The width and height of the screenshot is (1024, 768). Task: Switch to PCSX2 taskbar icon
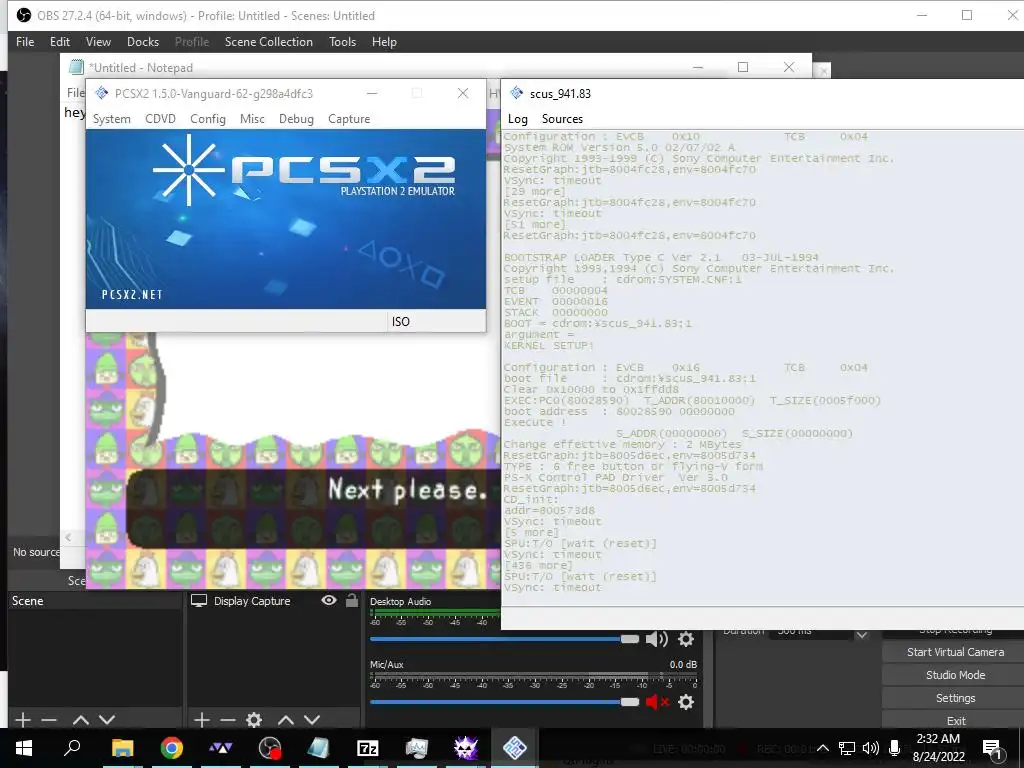click(x=515, y=748)
